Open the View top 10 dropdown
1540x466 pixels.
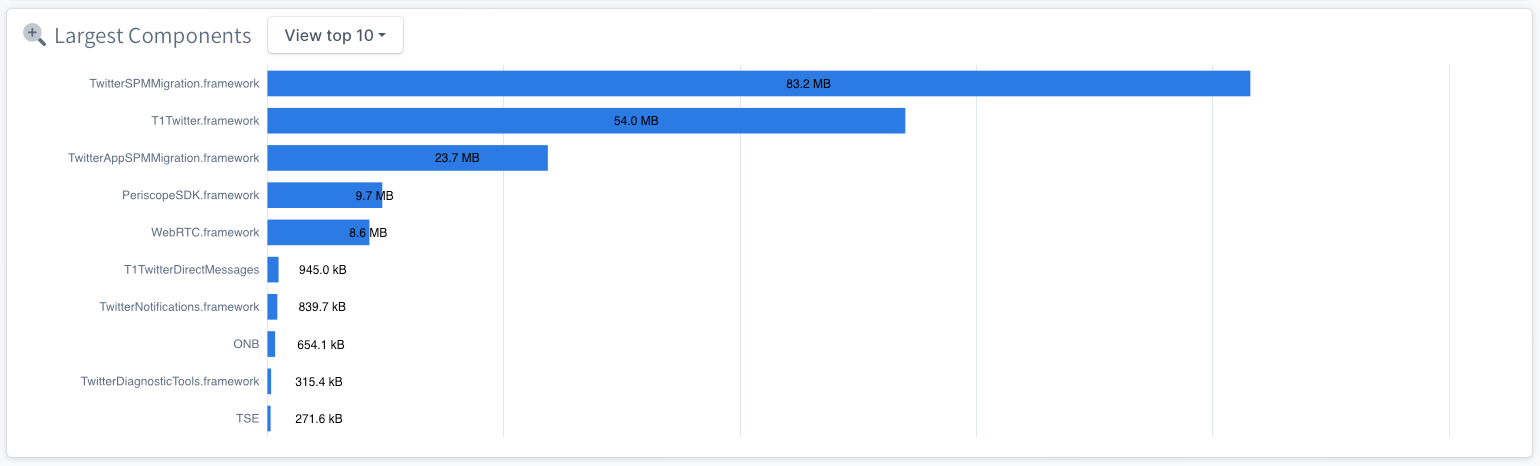pos(335,35)
